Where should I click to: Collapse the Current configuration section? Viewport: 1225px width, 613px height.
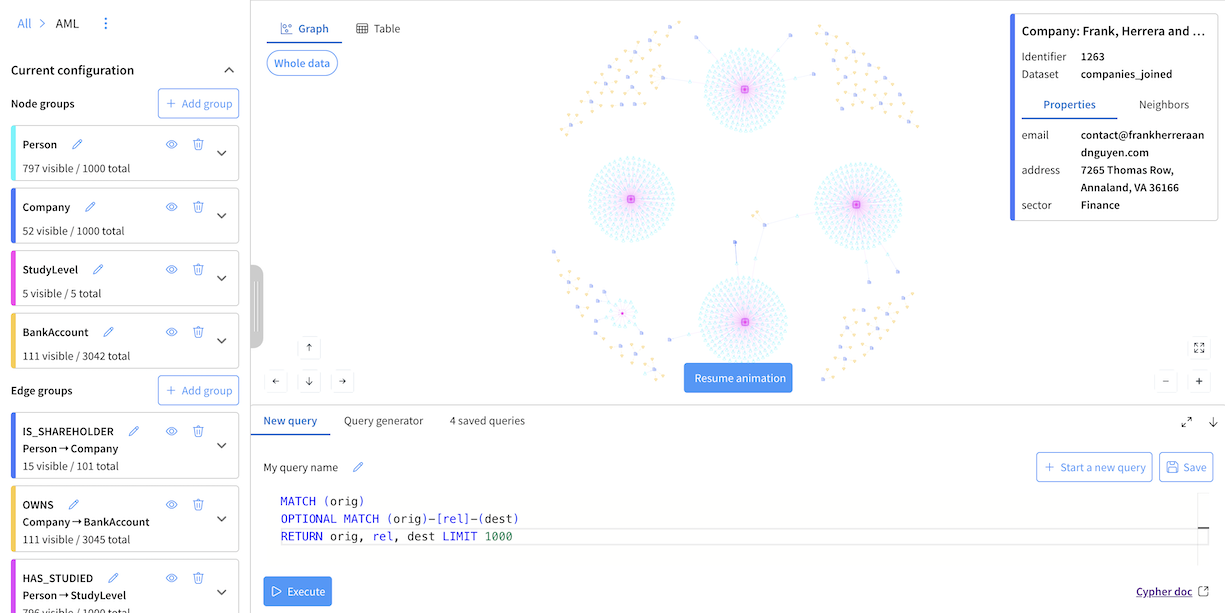coord(228,70)
